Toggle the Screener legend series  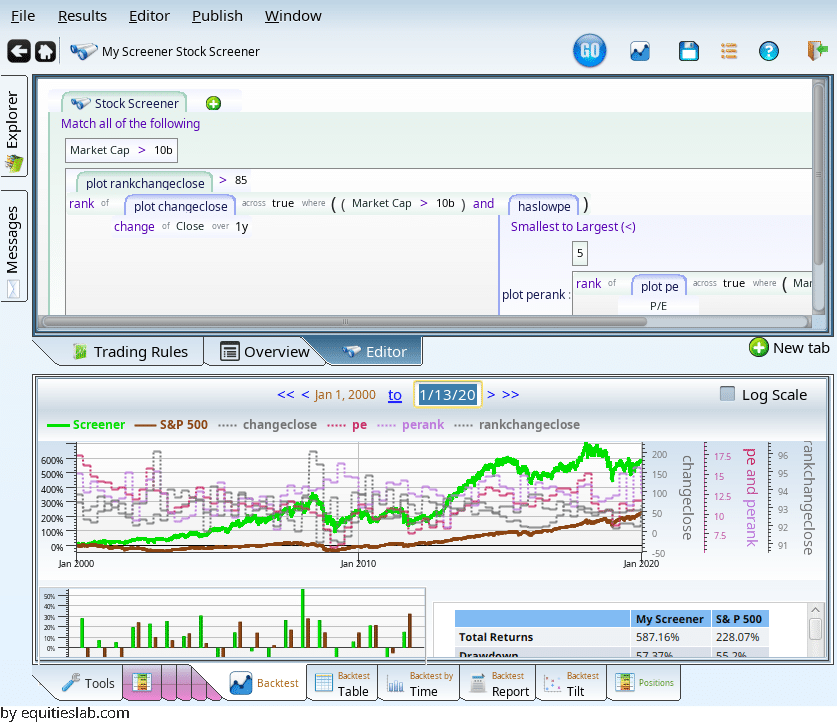86,425
